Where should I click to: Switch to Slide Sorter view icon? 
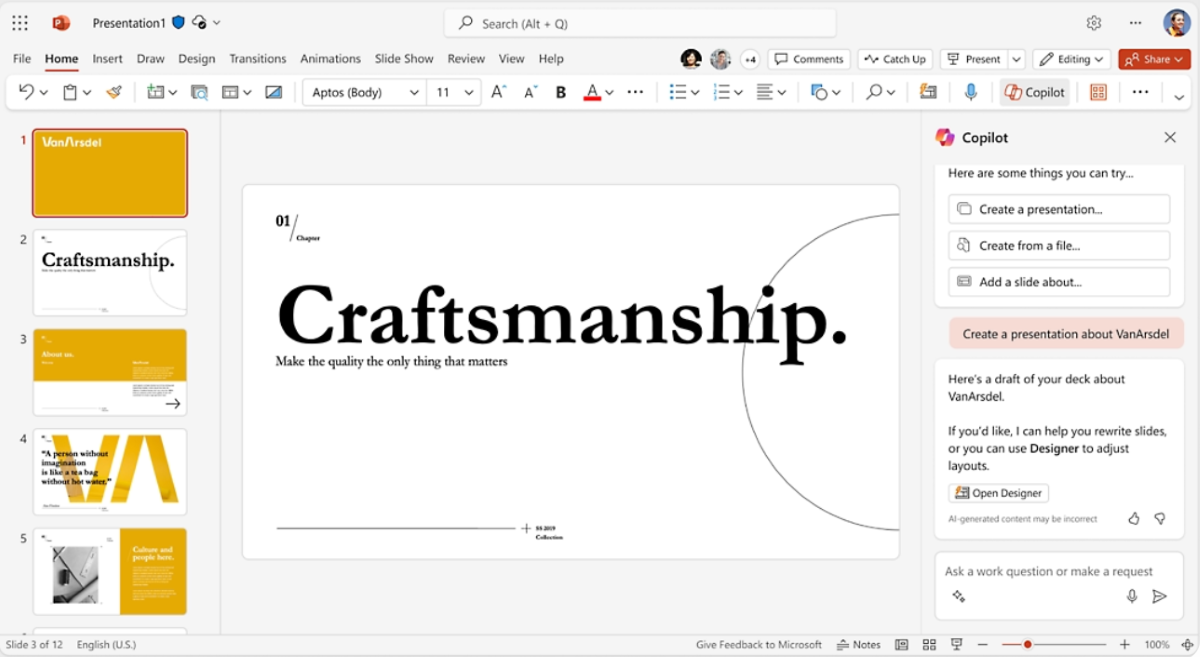coord(929,645)
